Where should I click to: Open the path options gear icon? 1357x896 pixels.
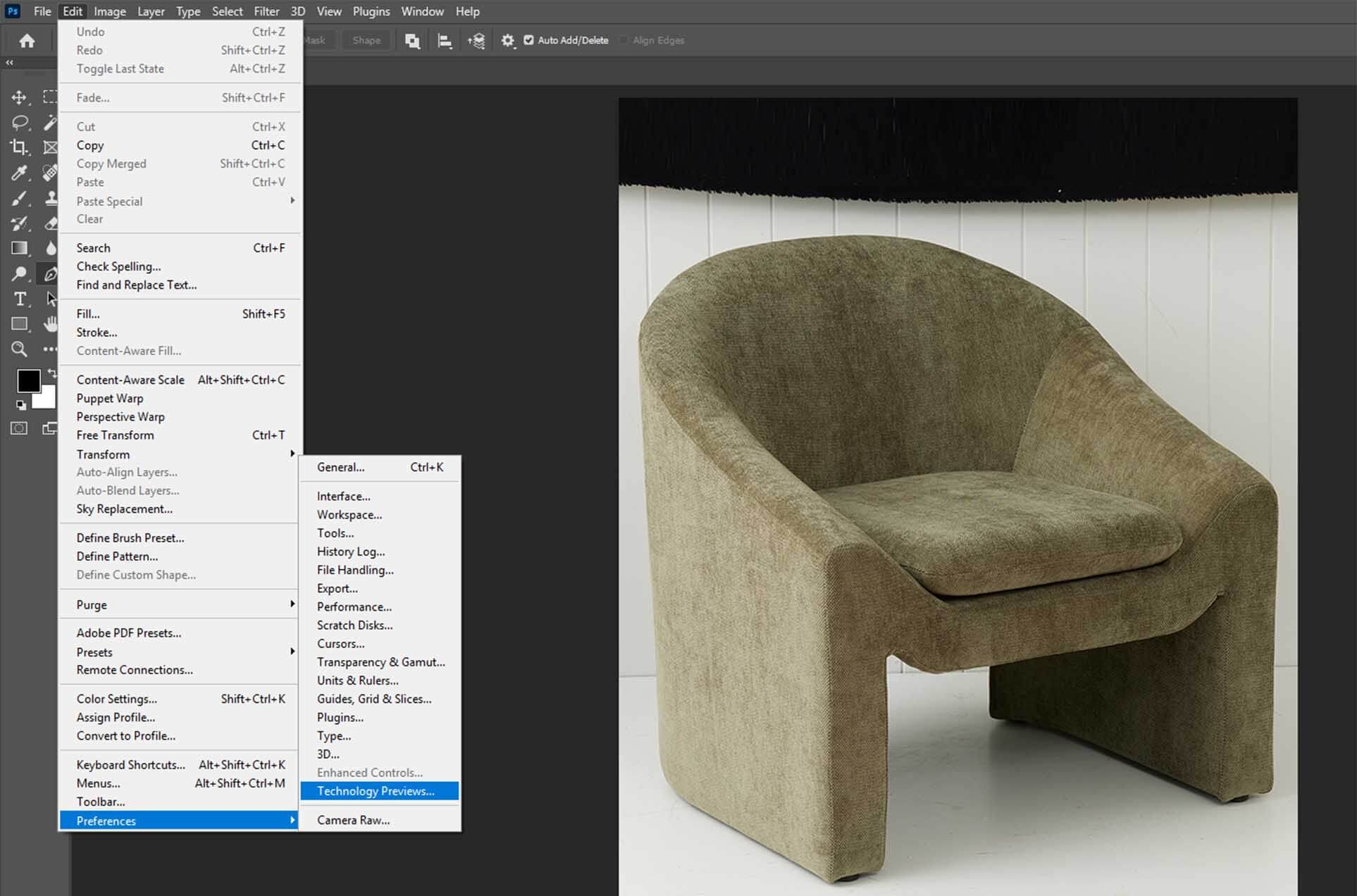[x=508, y=40]
